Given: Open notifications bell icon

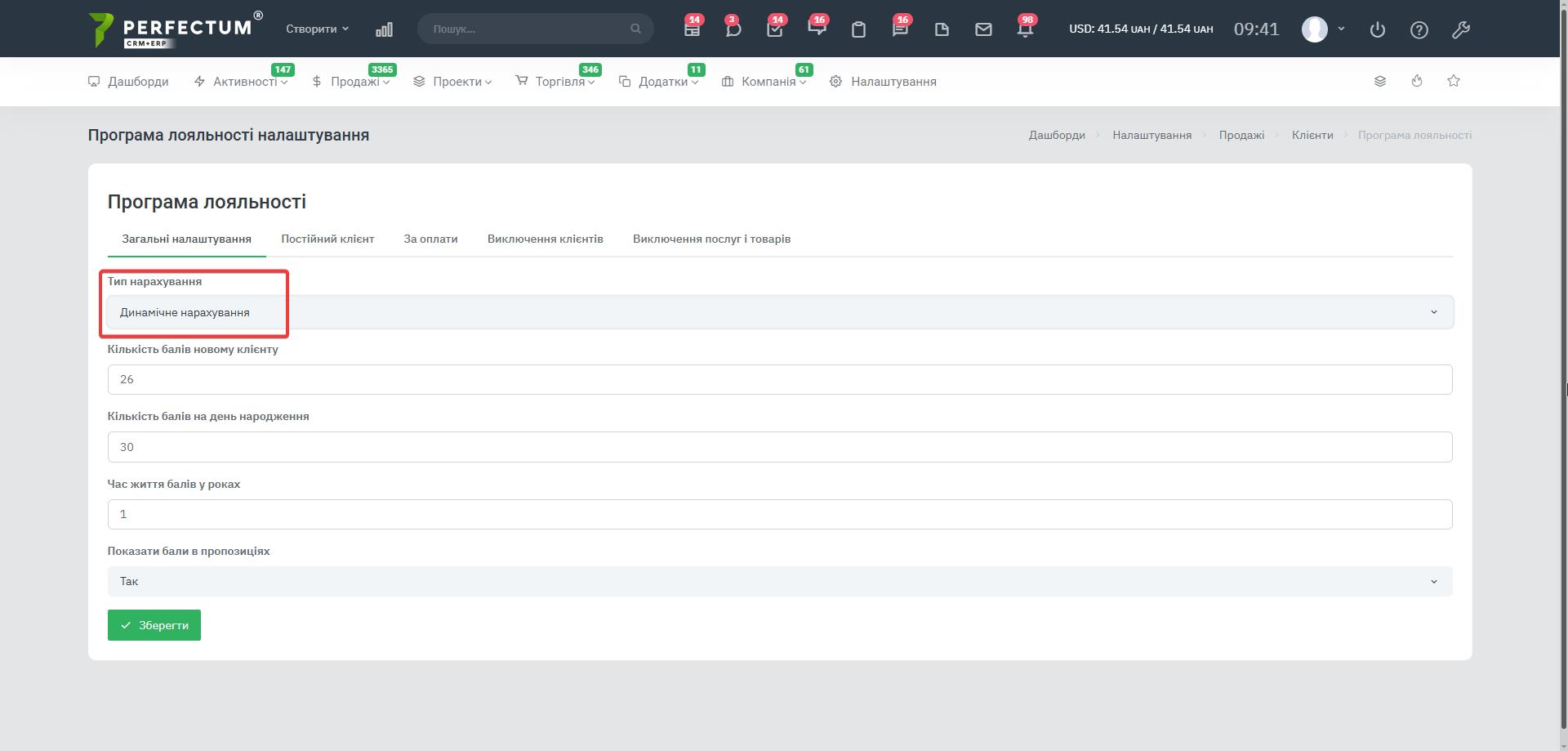Looking at the screenshot, I should pos(1025,29).
